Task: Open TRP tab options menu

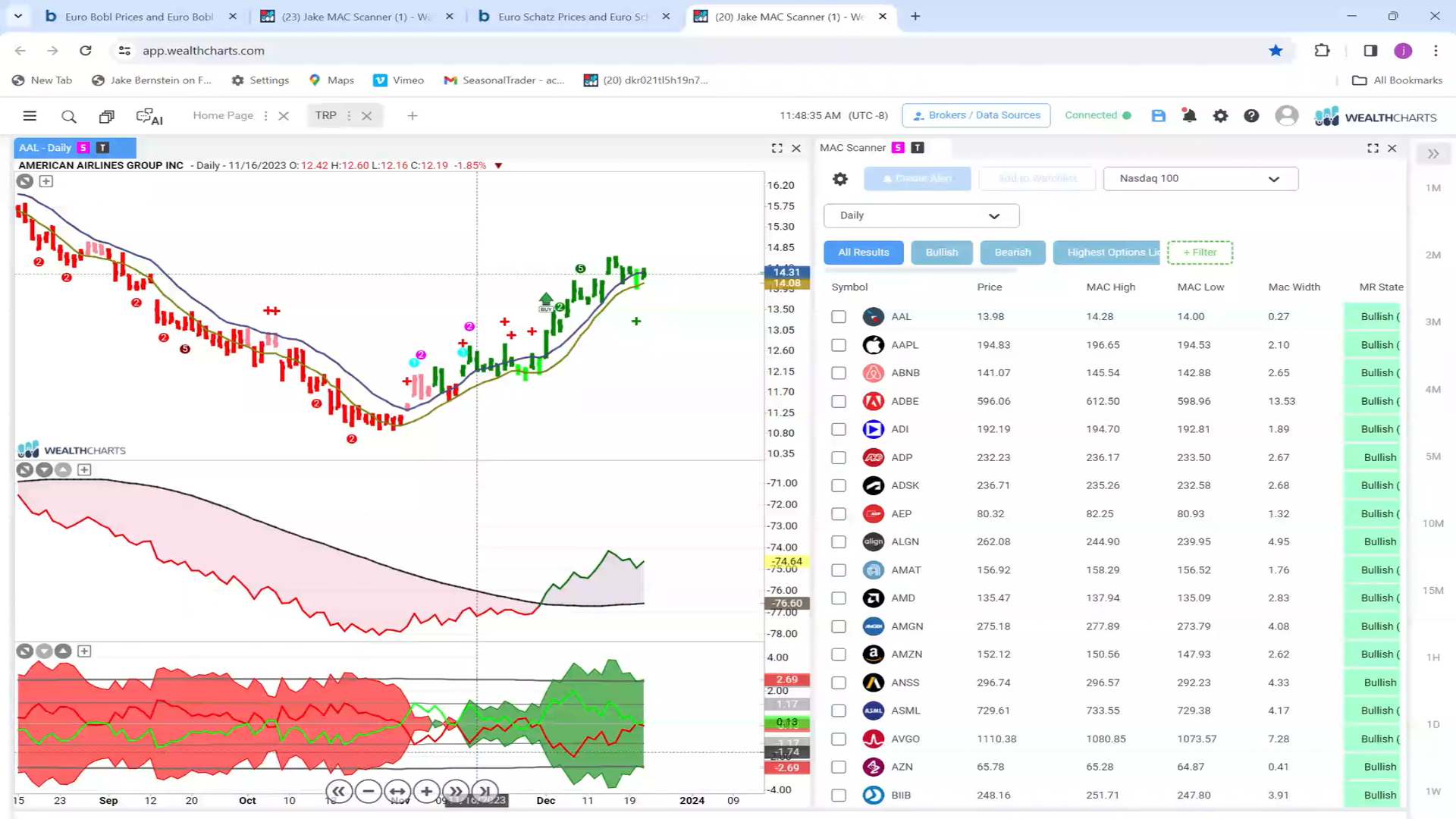Action: (x=349, y=116)
